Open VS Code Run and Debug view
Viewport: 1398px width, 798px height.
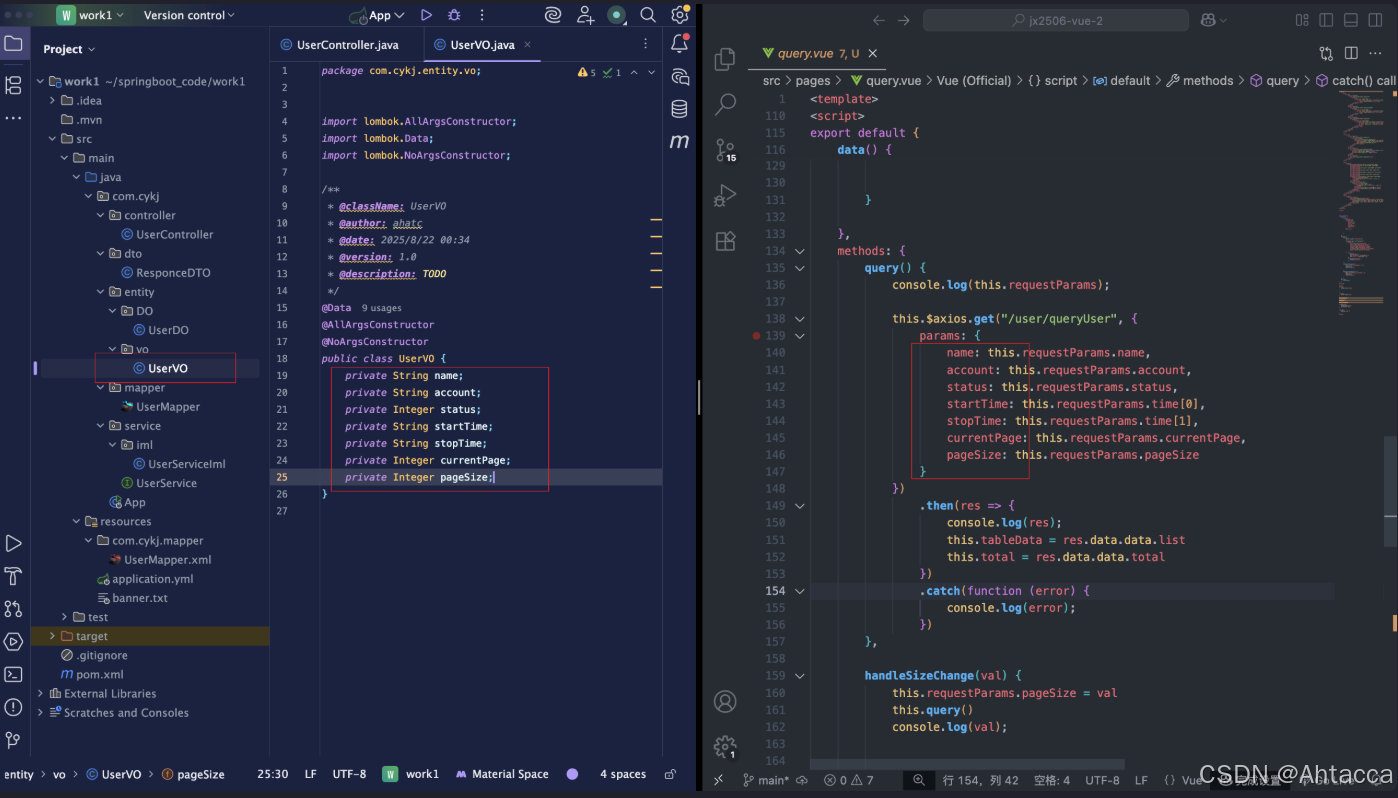pos(725,195)
